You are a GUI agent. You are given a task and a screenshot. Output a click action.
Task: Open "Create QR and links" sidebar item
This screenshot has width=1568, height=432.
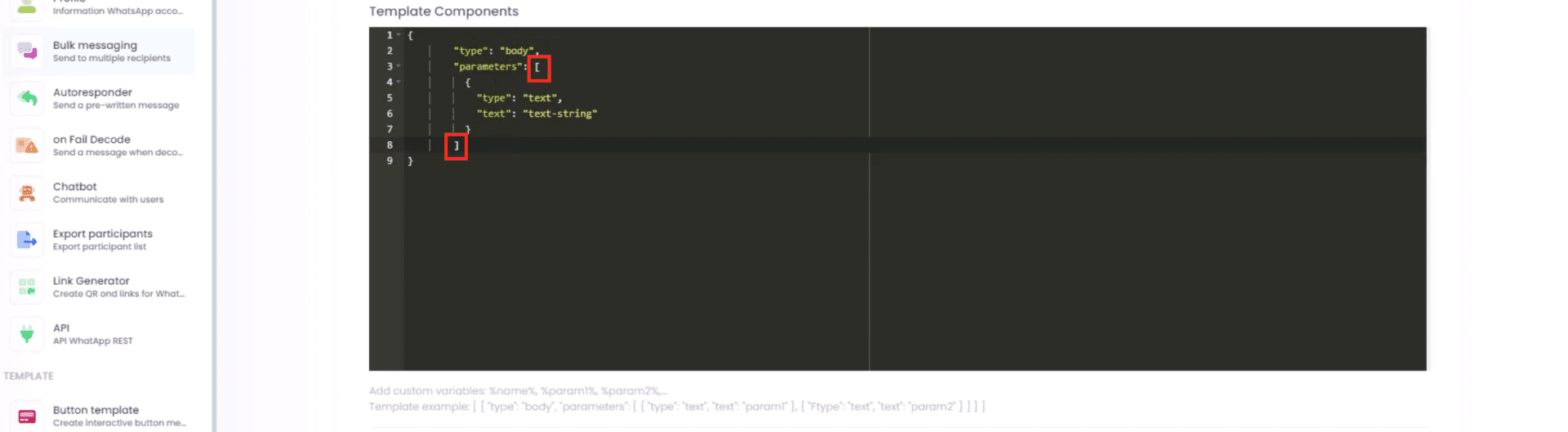point(118,294)
